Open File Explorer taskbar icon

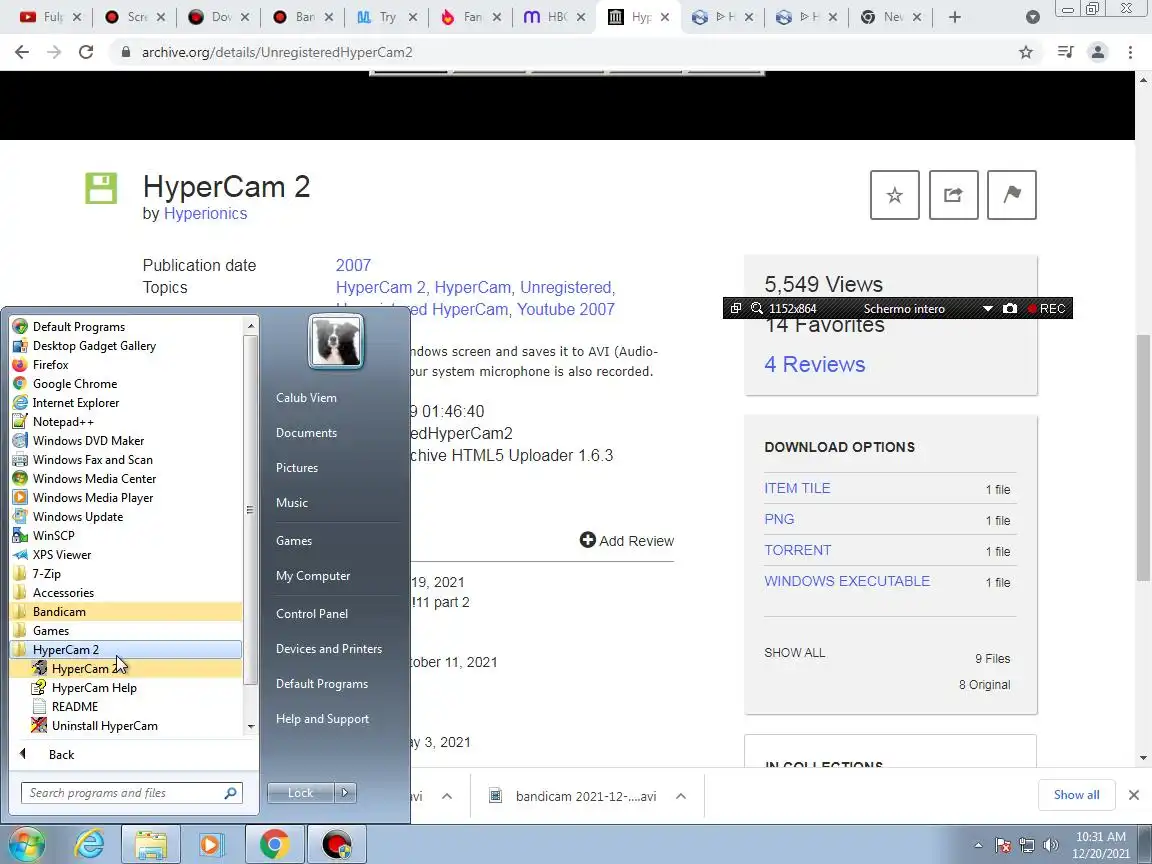coord(151,844)
